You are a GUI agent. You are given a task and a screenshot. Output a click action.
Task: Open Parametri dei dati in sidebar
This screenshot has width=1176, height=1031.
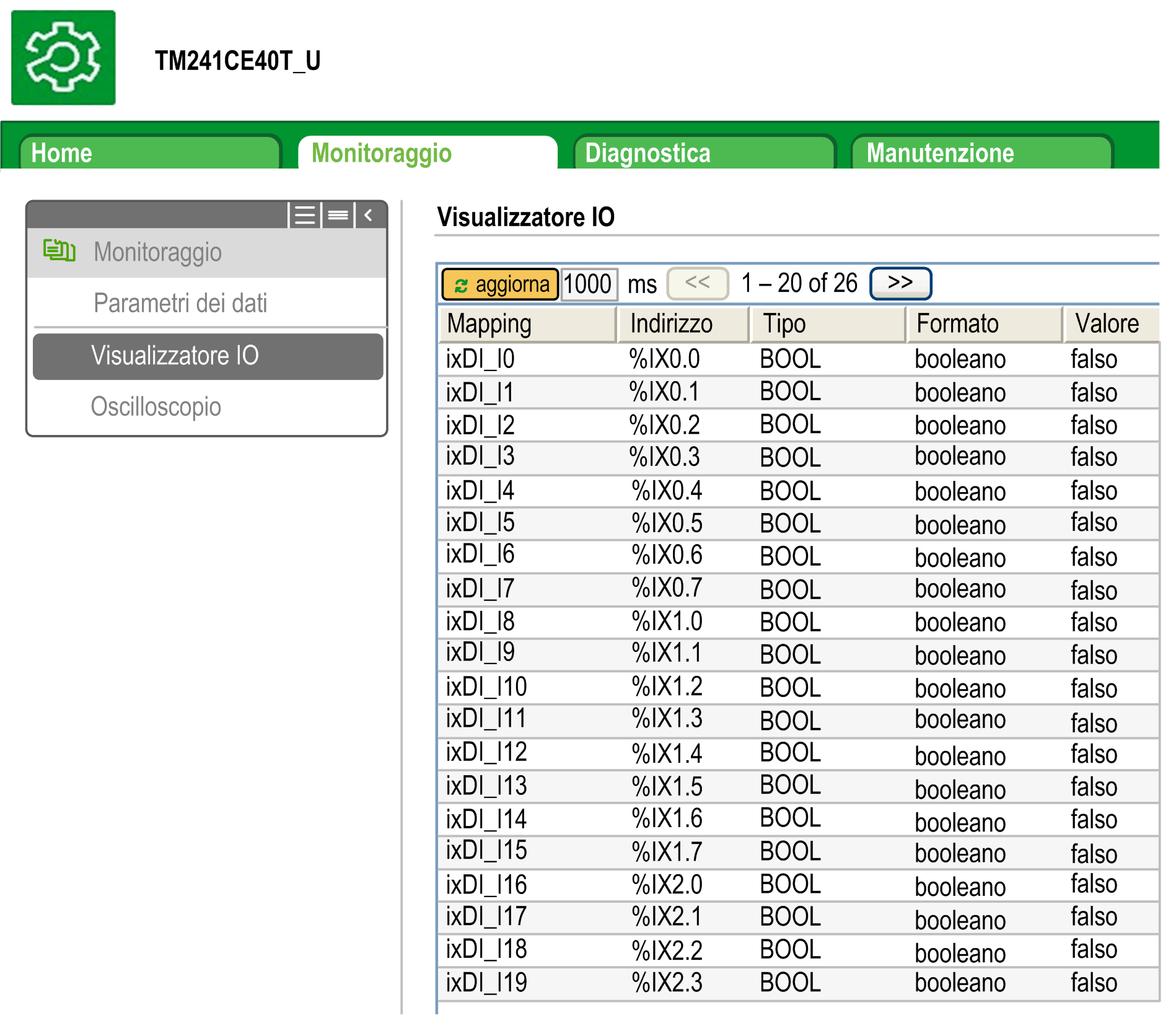click(x=180, y=303)
